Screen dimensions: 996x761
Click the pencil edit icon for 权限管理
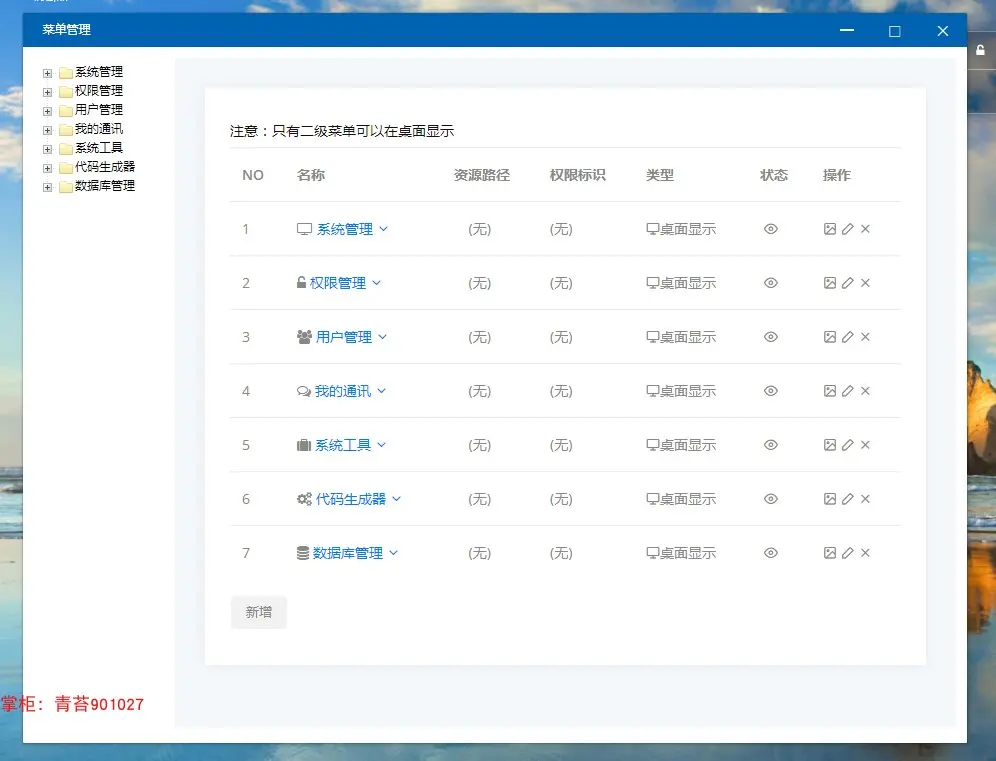847,283
